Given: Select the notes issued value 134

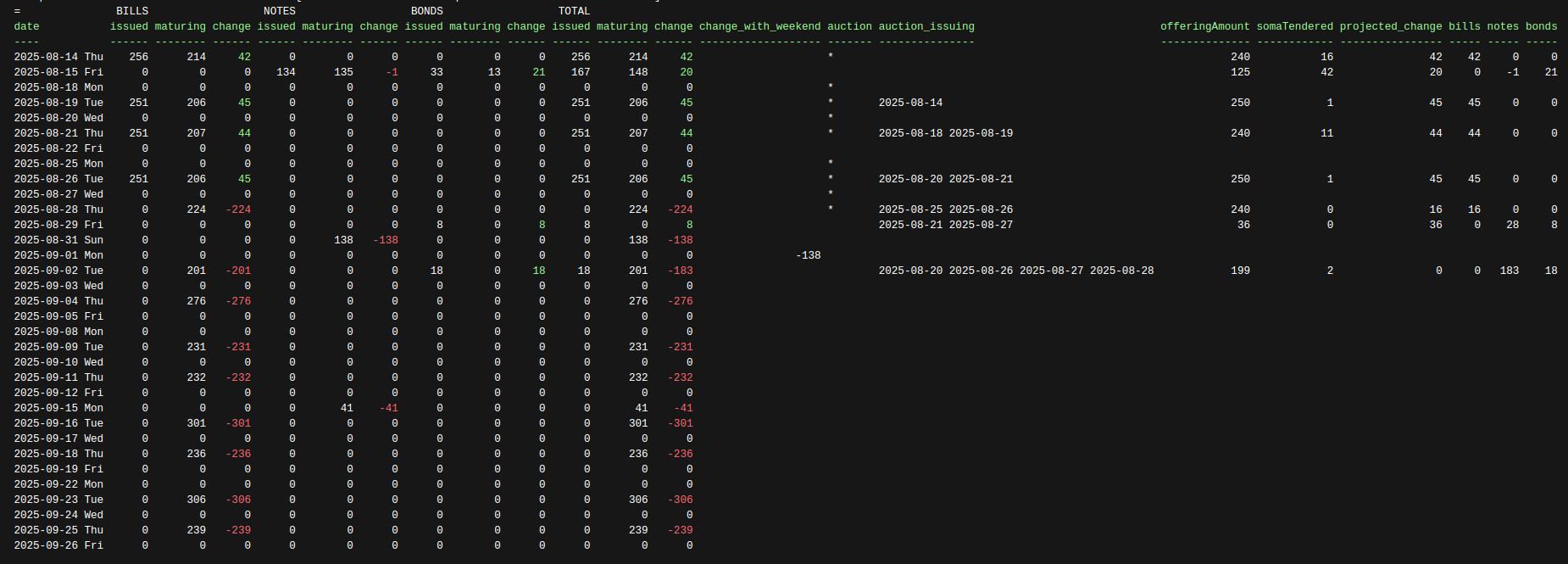Looking at the screenshot, I should (286, 72).
